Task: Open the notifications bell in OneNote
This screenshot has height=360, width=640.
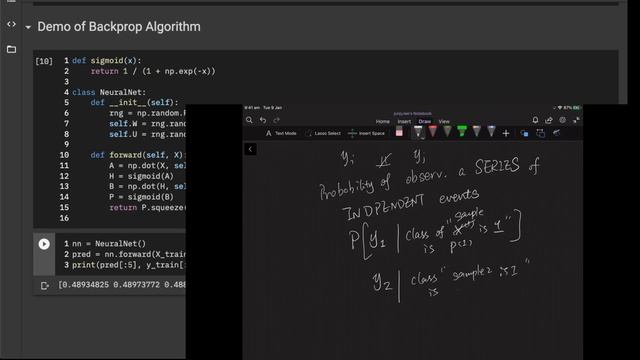Action: (535, 120)
